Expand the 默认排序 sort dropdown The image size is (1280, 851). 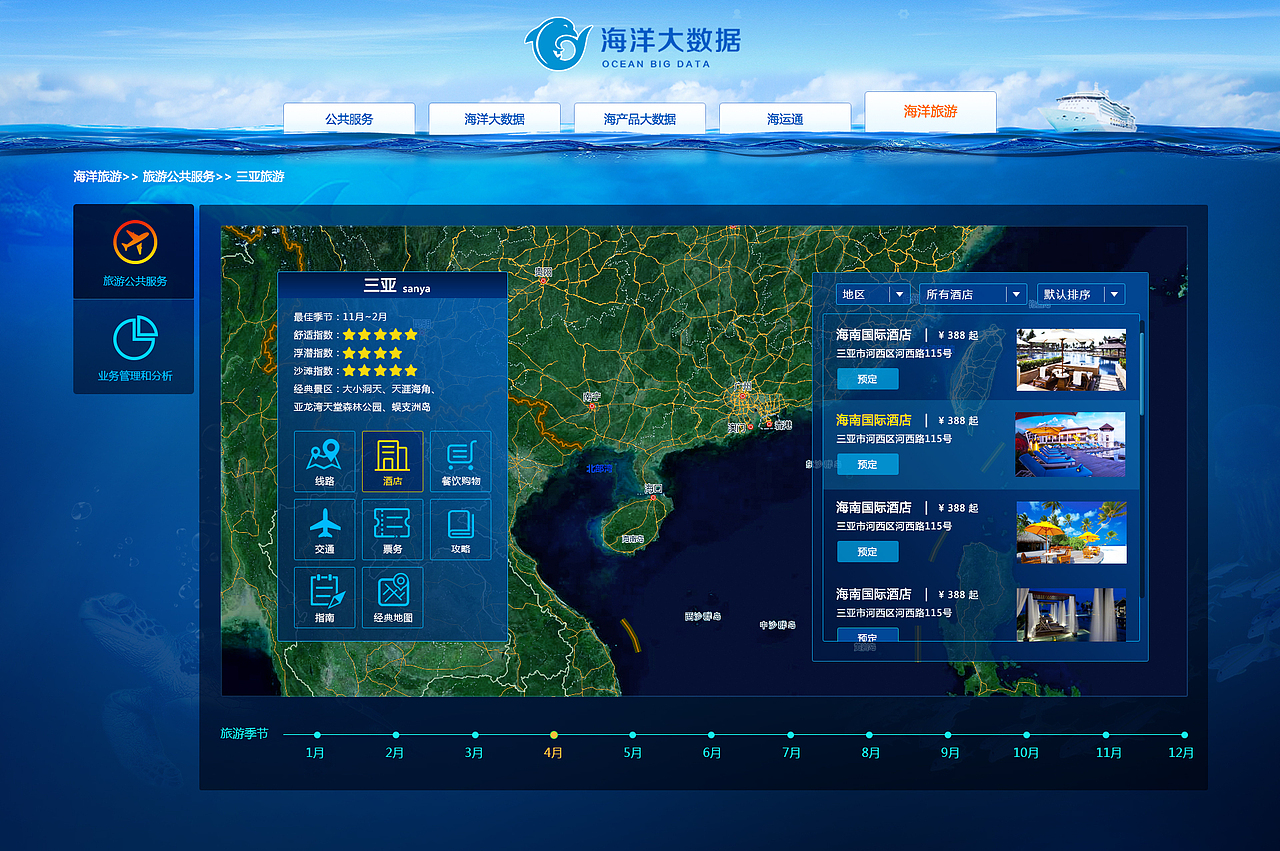pos(1081,294)
